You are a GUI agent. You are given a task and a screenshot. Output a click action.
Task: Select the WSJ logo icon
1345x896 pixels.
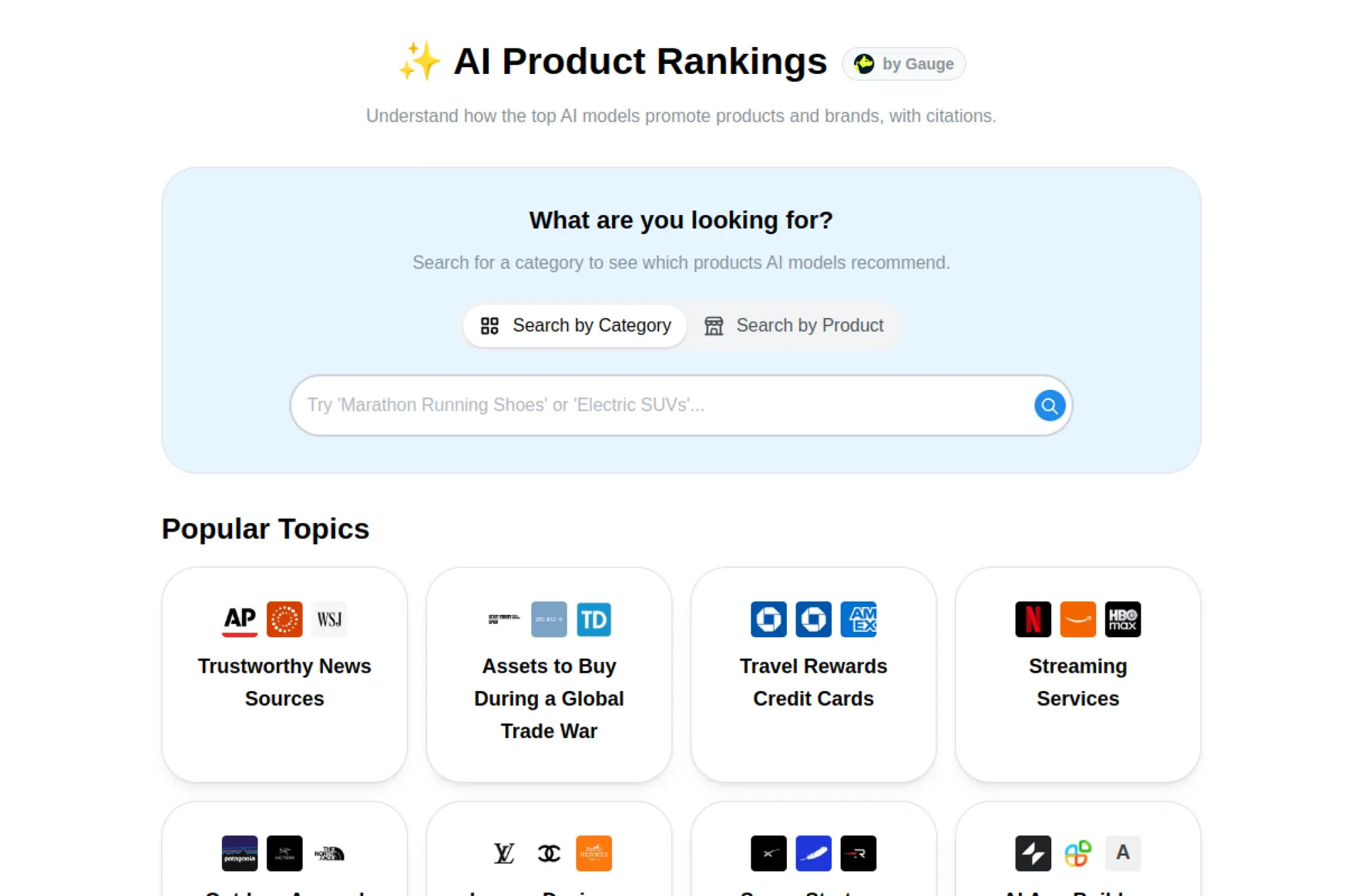tap(330, 618)
